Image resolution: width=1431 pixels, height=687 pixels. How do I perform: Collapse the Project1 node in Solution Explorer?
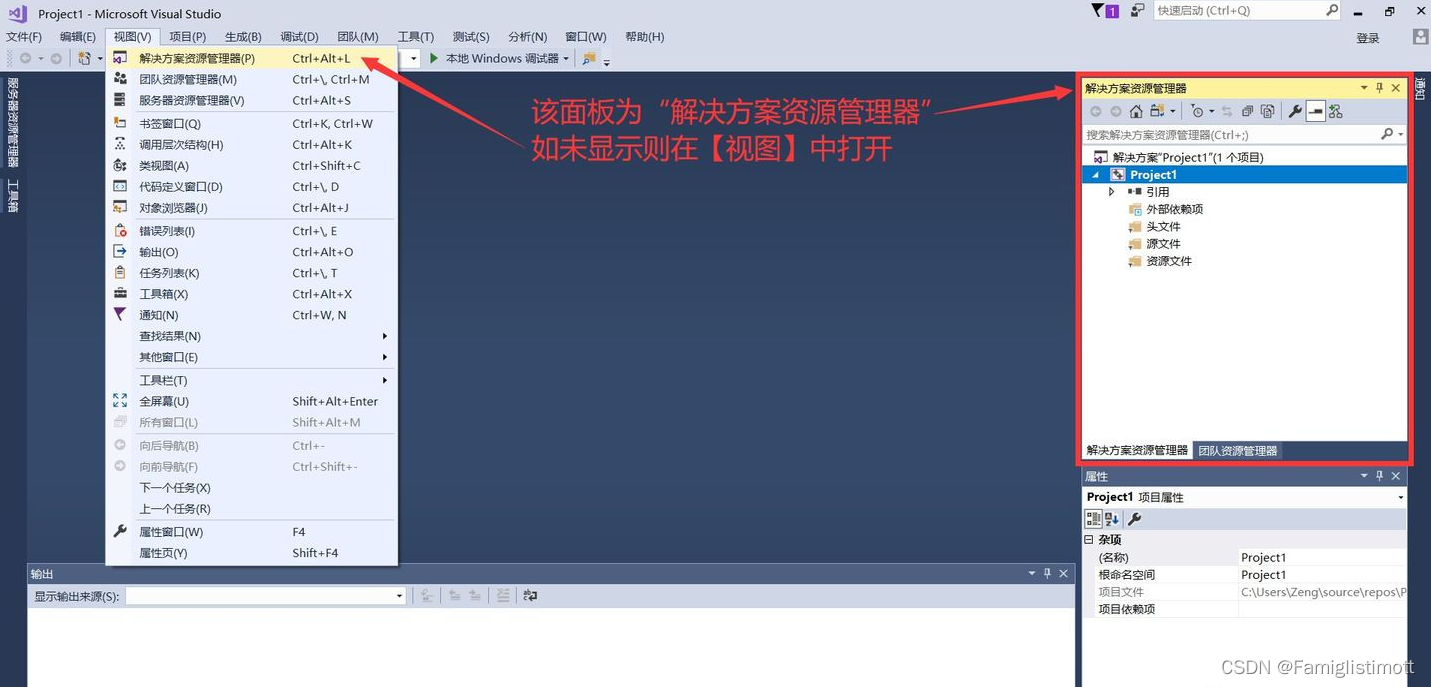[1096, 174]
